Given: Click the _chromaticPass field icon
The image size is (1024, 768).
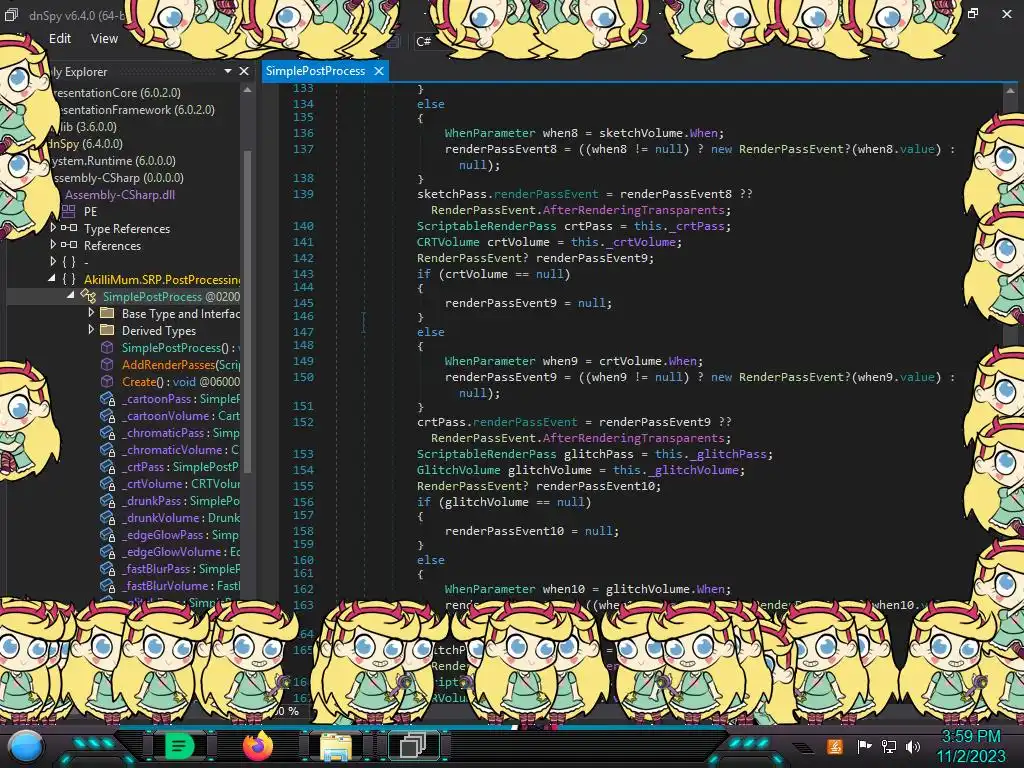Looking at the screenshot, I should (x=107, y=433).
